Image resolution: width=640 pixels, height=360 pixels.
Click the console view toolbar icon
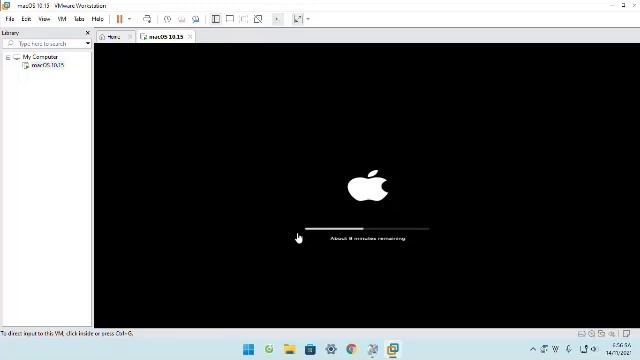click(x=277, y=19)
